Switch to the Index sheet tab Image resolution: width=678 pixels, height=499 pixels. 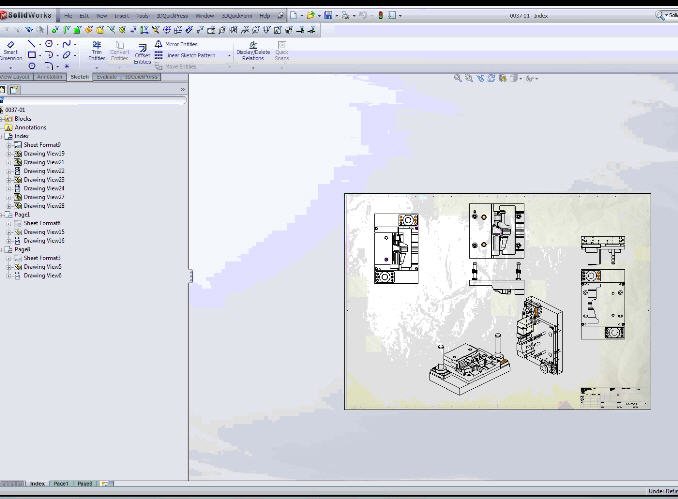pyautogui.click(x=38, y=484)
